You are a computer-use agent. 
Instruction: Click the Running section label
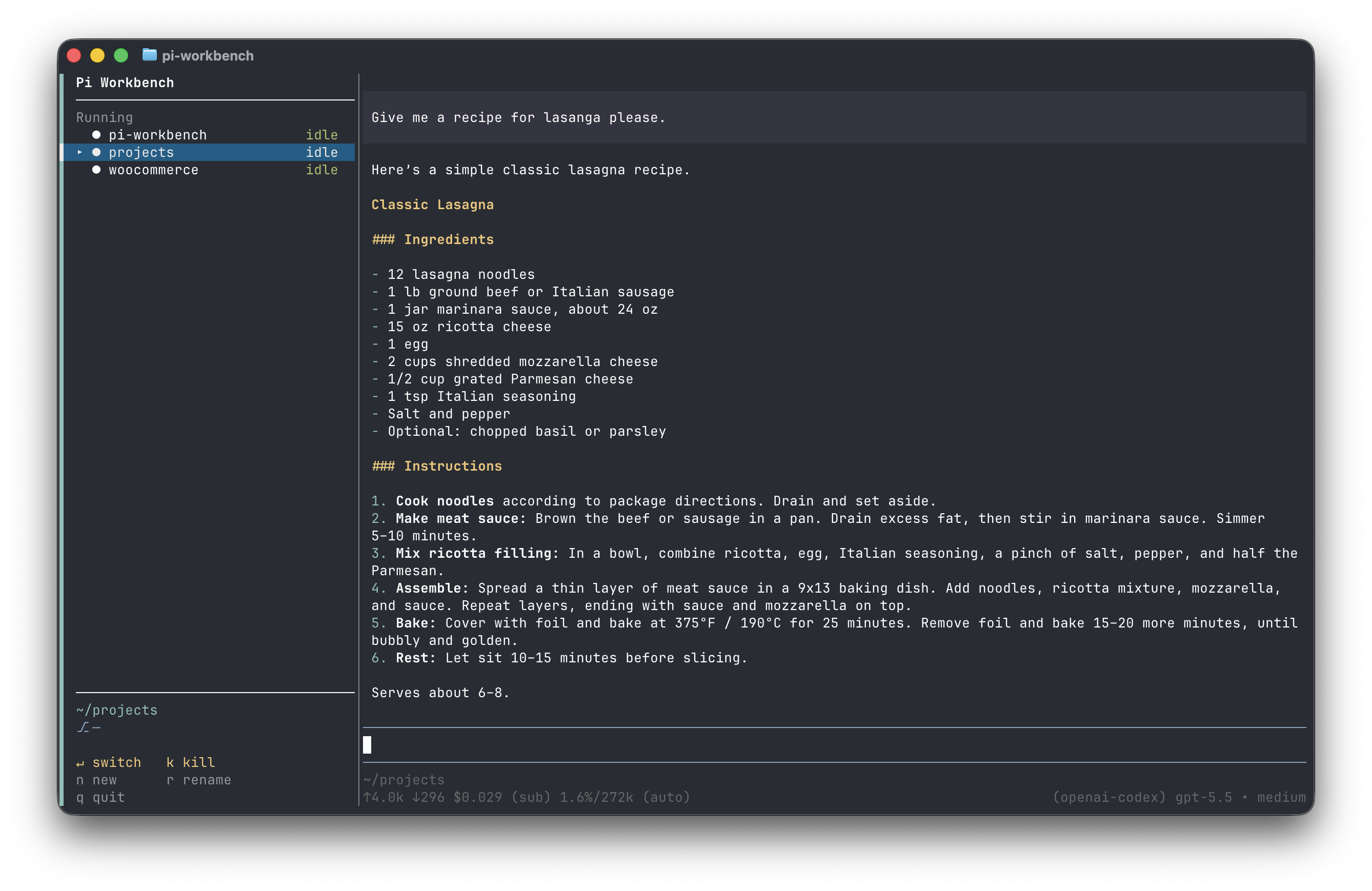tap(105, 117)
